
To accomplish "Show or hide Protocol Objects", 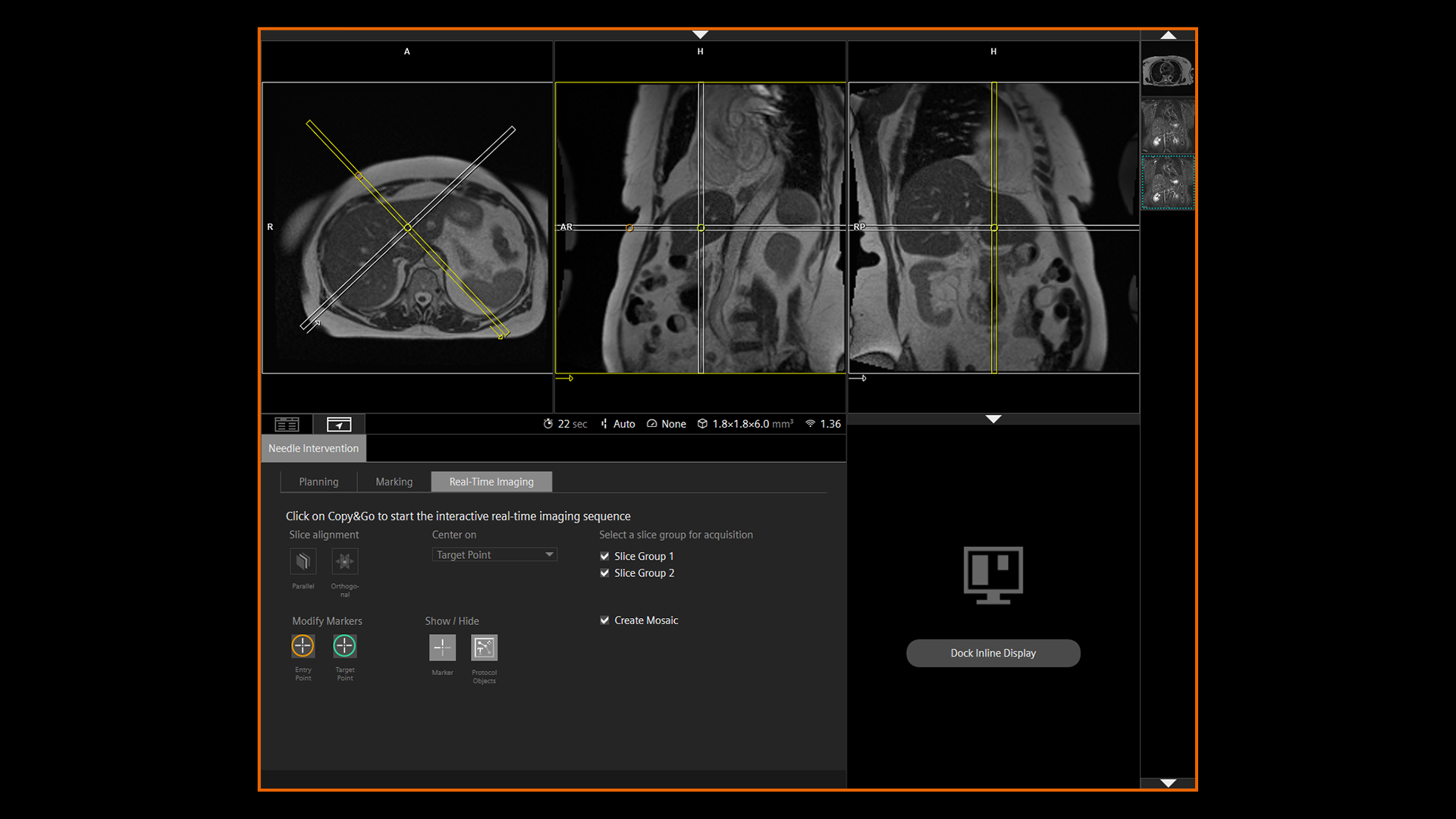I will pyautogui.click(x=484, y=647).
